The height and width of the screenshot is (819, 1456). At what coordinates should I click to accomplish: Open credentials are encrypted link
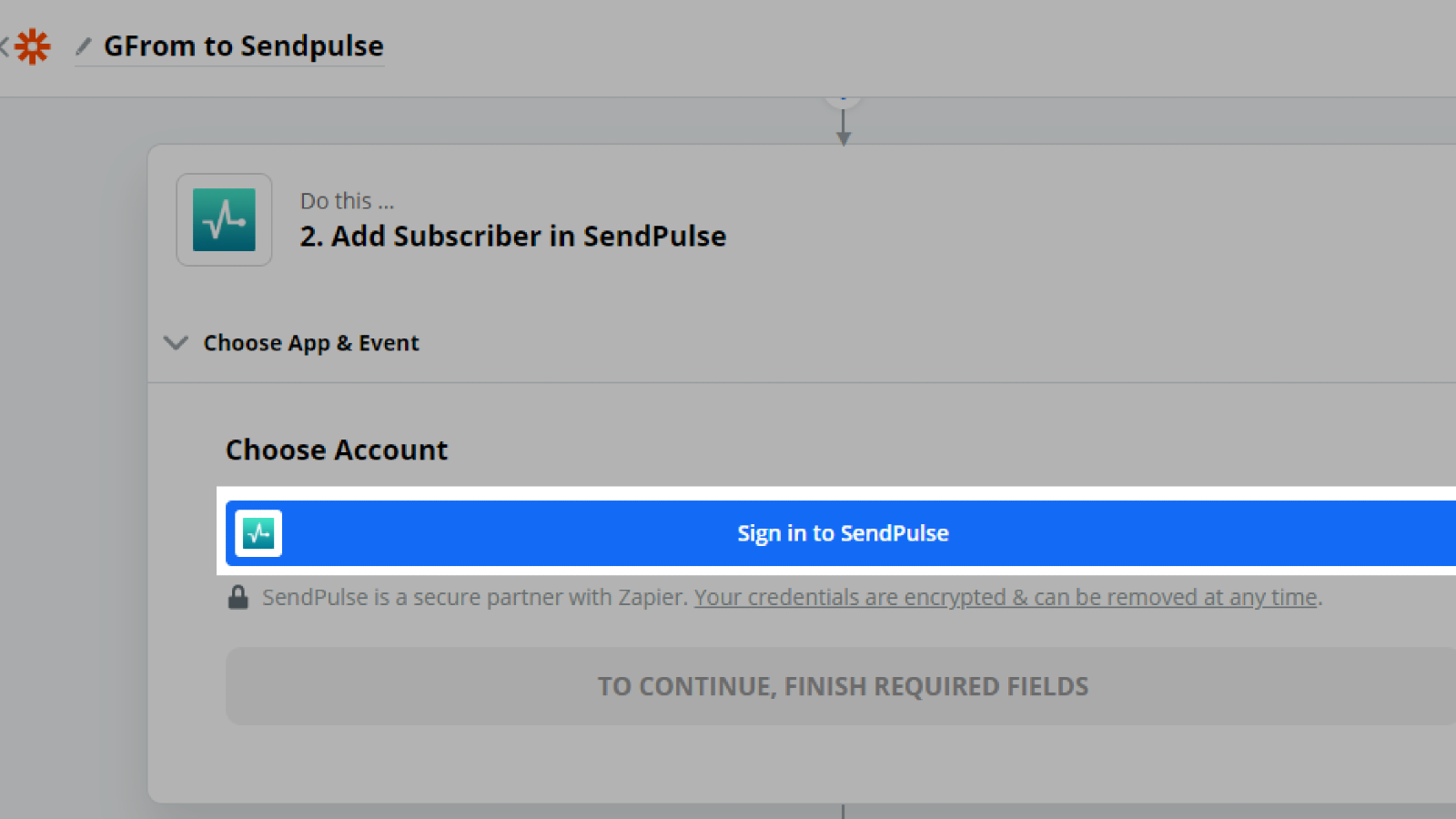click(x=1006, y=598)
